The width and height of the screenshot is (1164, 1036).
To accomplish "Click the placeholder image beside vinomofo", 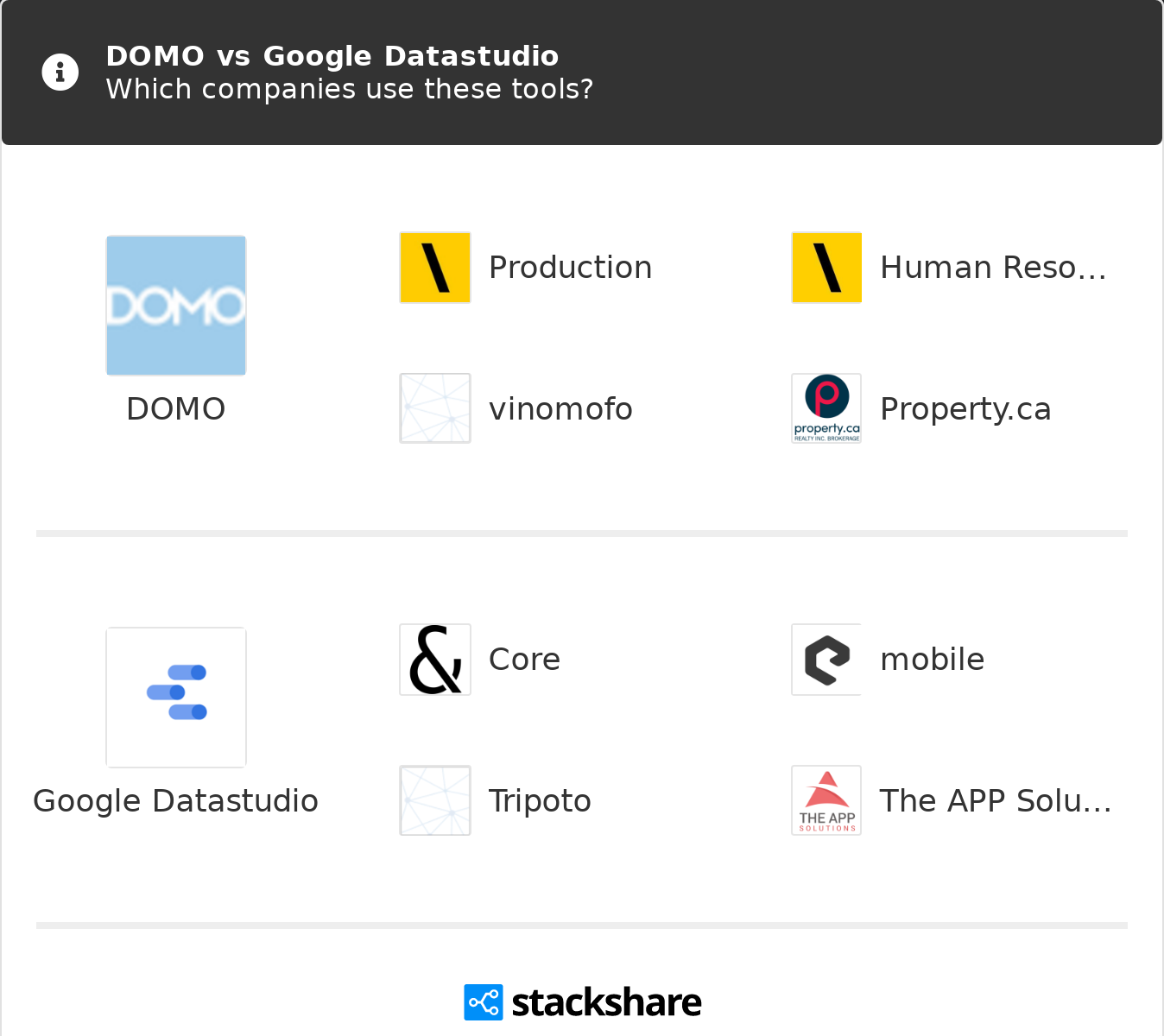I will click(435, 408).
